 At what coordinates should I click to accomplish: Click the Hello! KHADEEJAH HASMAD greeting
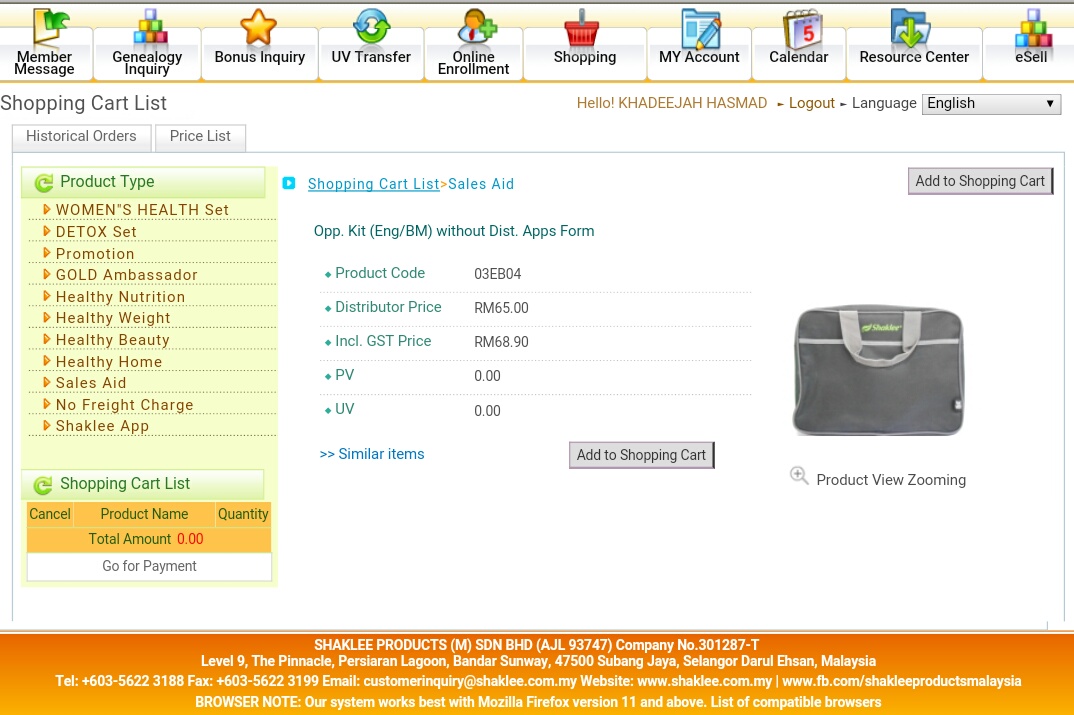coord(672,103)
